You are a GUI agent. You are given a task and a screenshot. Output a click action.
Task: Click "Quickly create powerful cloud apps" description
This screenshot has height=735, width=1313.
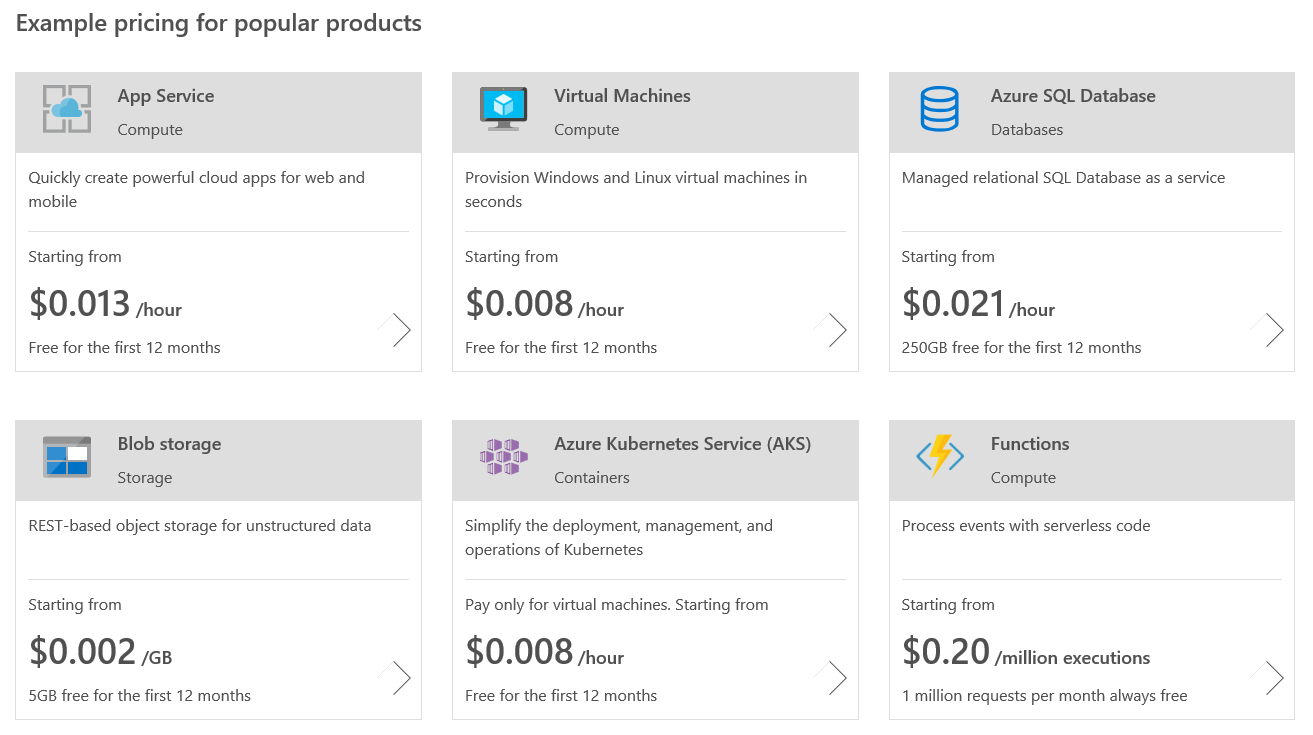[x=197, y=190]
